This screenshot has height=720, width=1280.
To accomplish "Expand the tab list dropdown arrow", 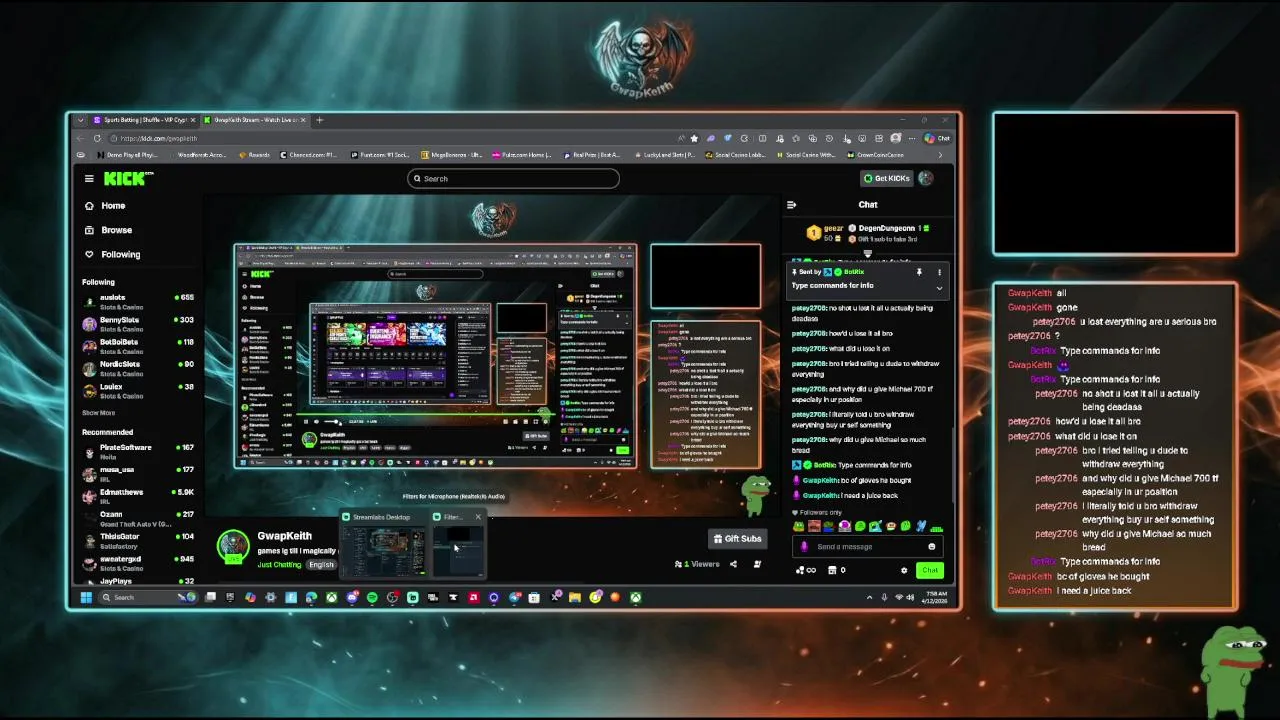I will pos(79,120).
